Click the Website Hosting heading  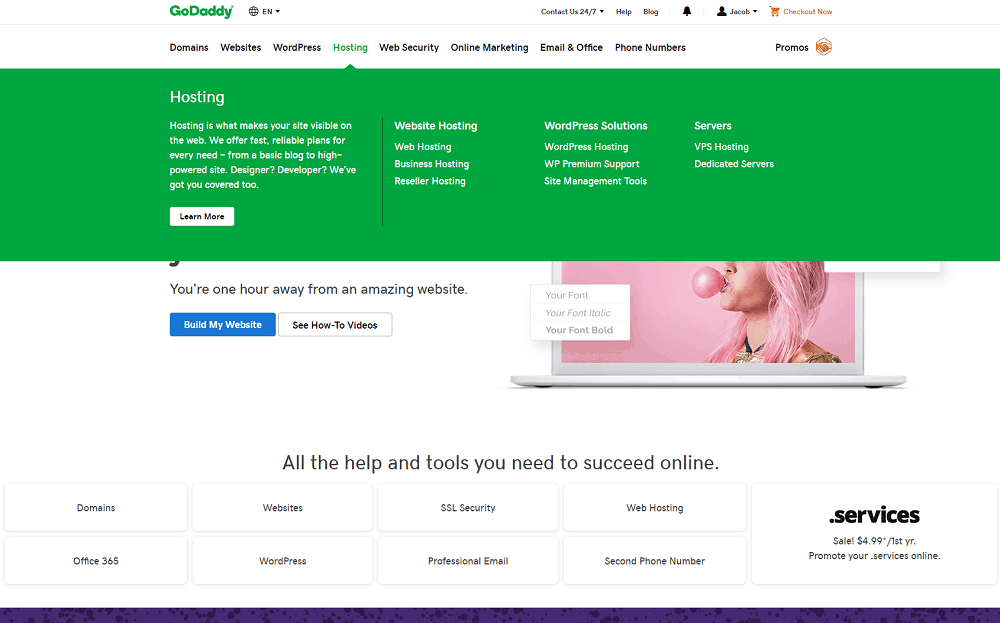pyautogui.click(x=436, y=126)
